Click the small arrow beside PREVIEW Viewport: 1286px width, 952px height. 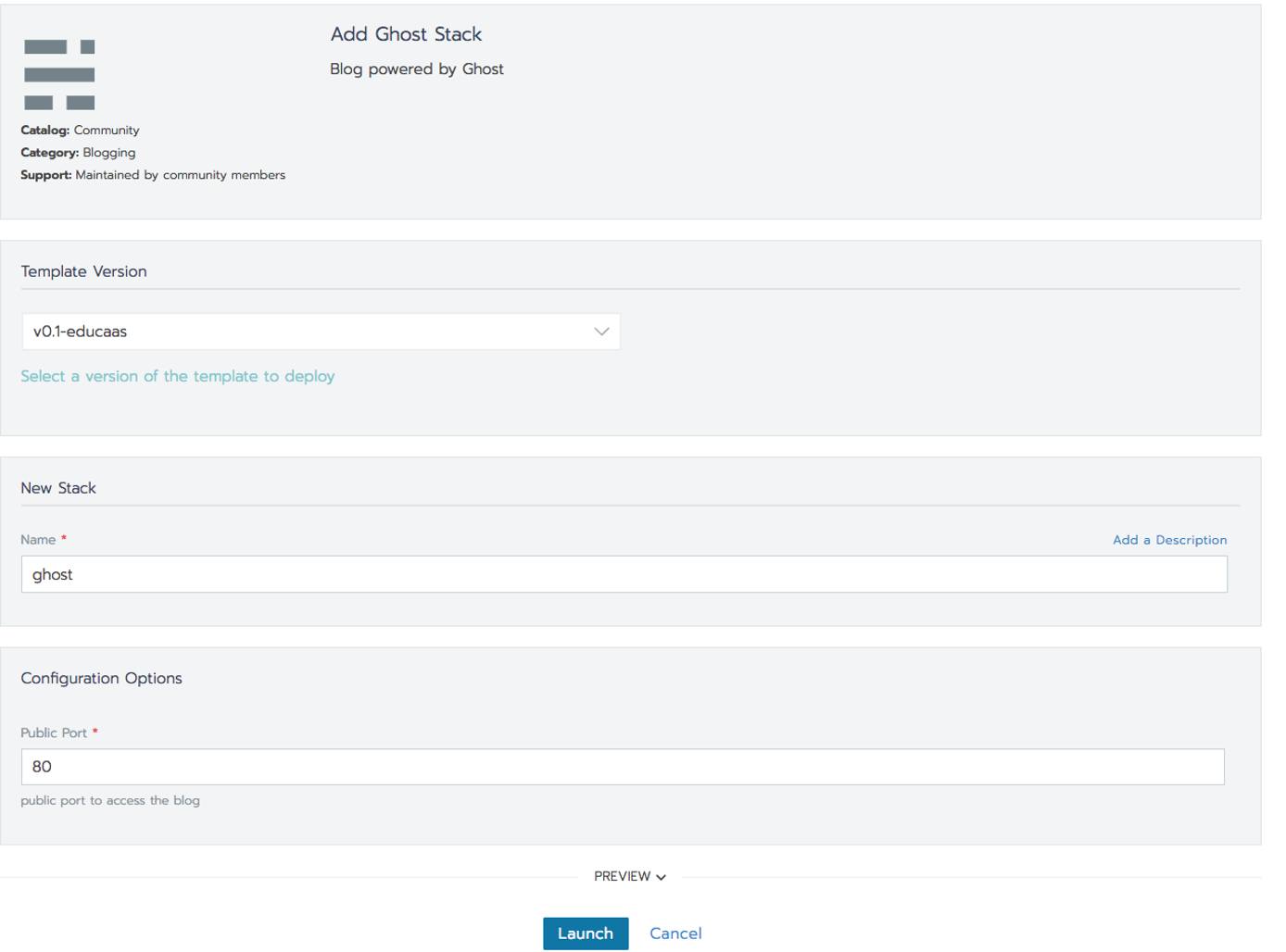(661, 877)
